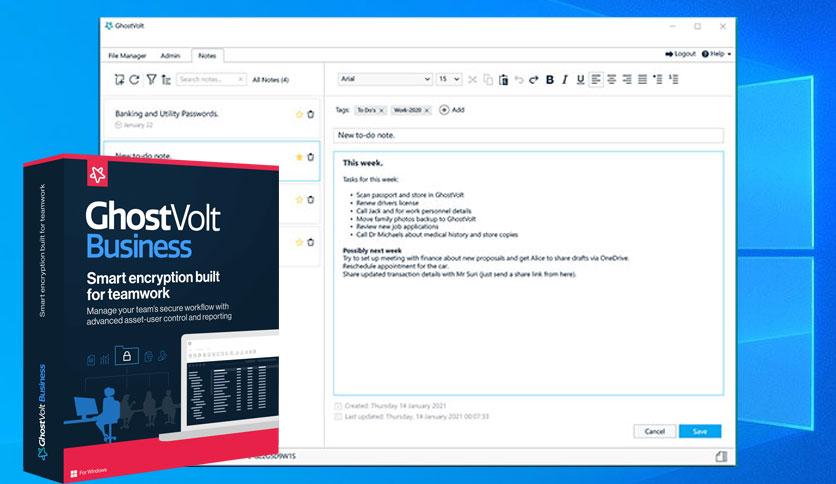Screen dimensions: 836x484
Task: Click the redo arrow icon
Action: 534,80
